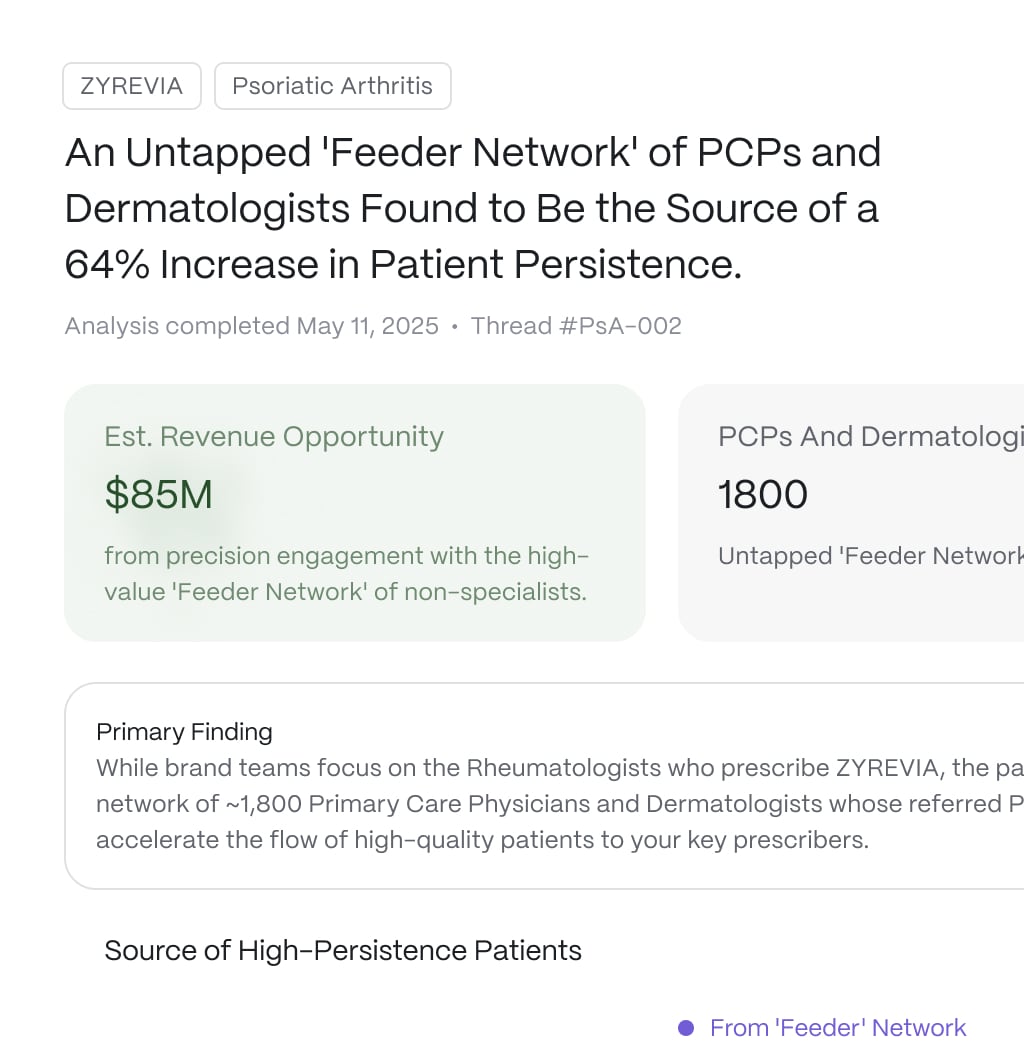Viewport: 1024px width, 1056px height.
Task: Select the ZYREVIA brand tag
Action: coord(132,86)
